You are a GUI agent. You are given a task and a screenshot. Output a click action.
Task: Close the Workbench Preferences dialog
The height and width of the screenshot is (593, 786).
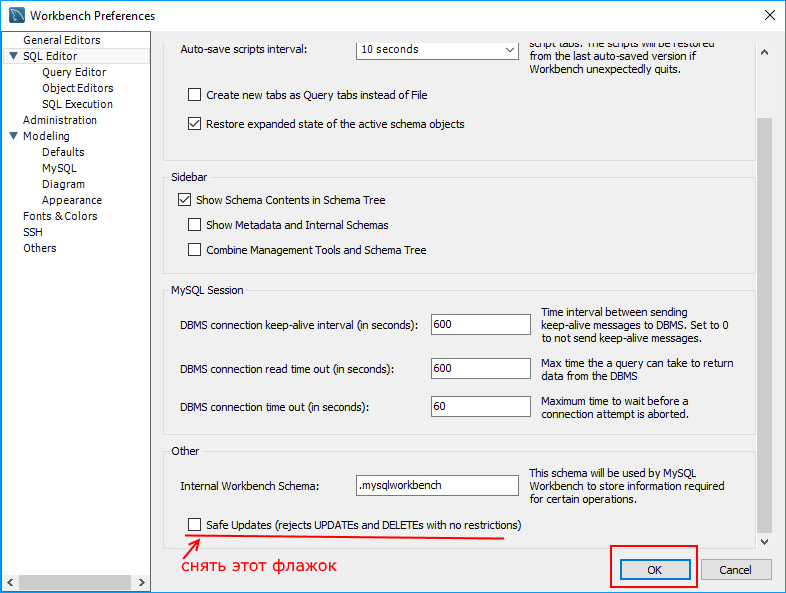pyautogui.click(x=769, y=15)
